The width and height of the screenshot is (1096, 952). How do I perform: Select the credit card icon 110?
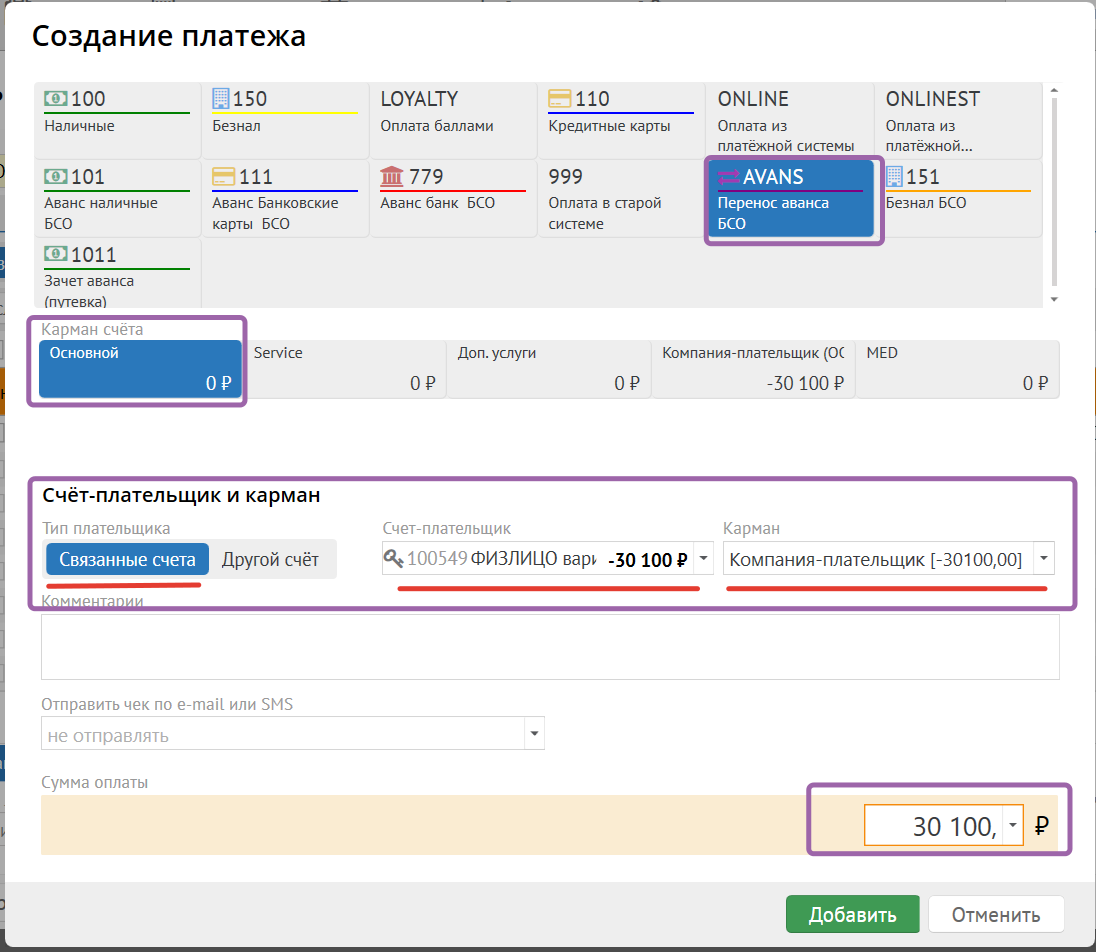coord(560,99)
